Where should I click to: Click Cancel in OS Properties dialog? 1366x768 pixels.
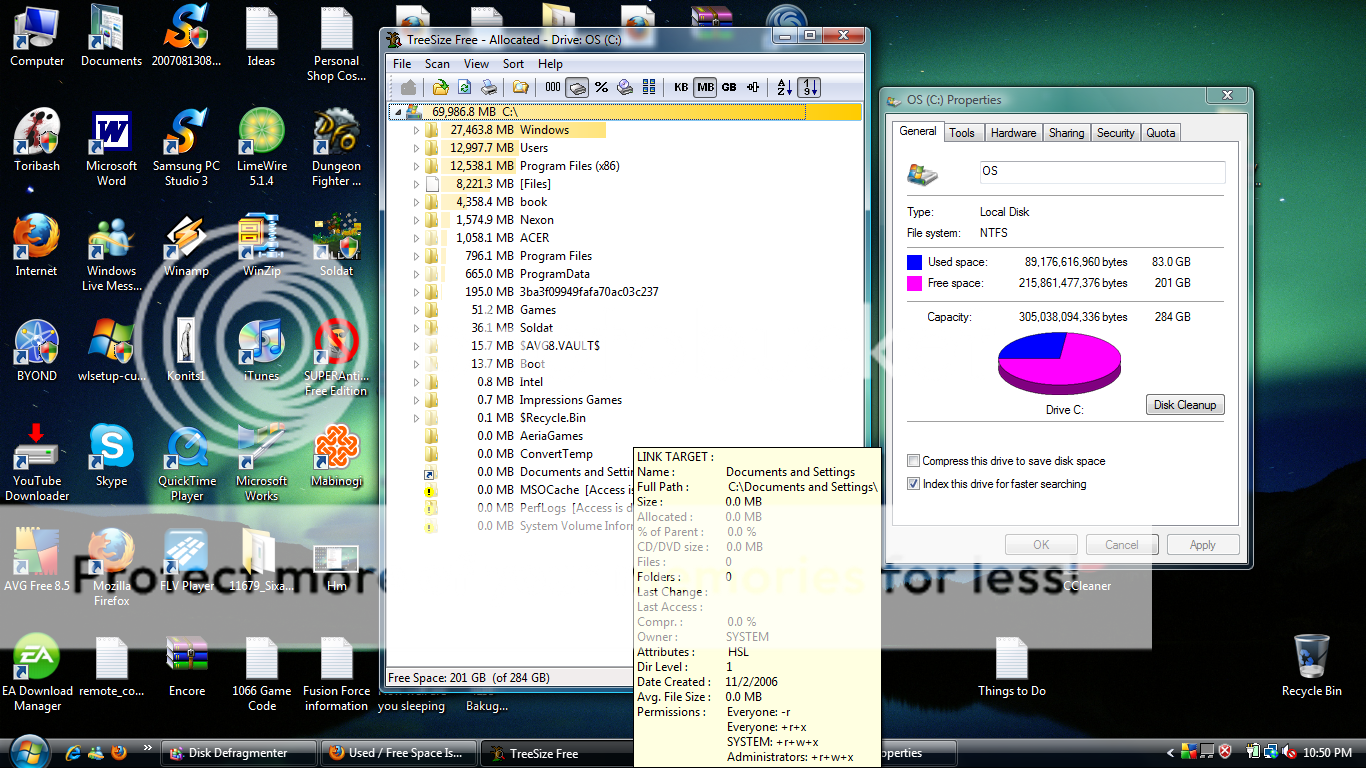coord(1121,545)
